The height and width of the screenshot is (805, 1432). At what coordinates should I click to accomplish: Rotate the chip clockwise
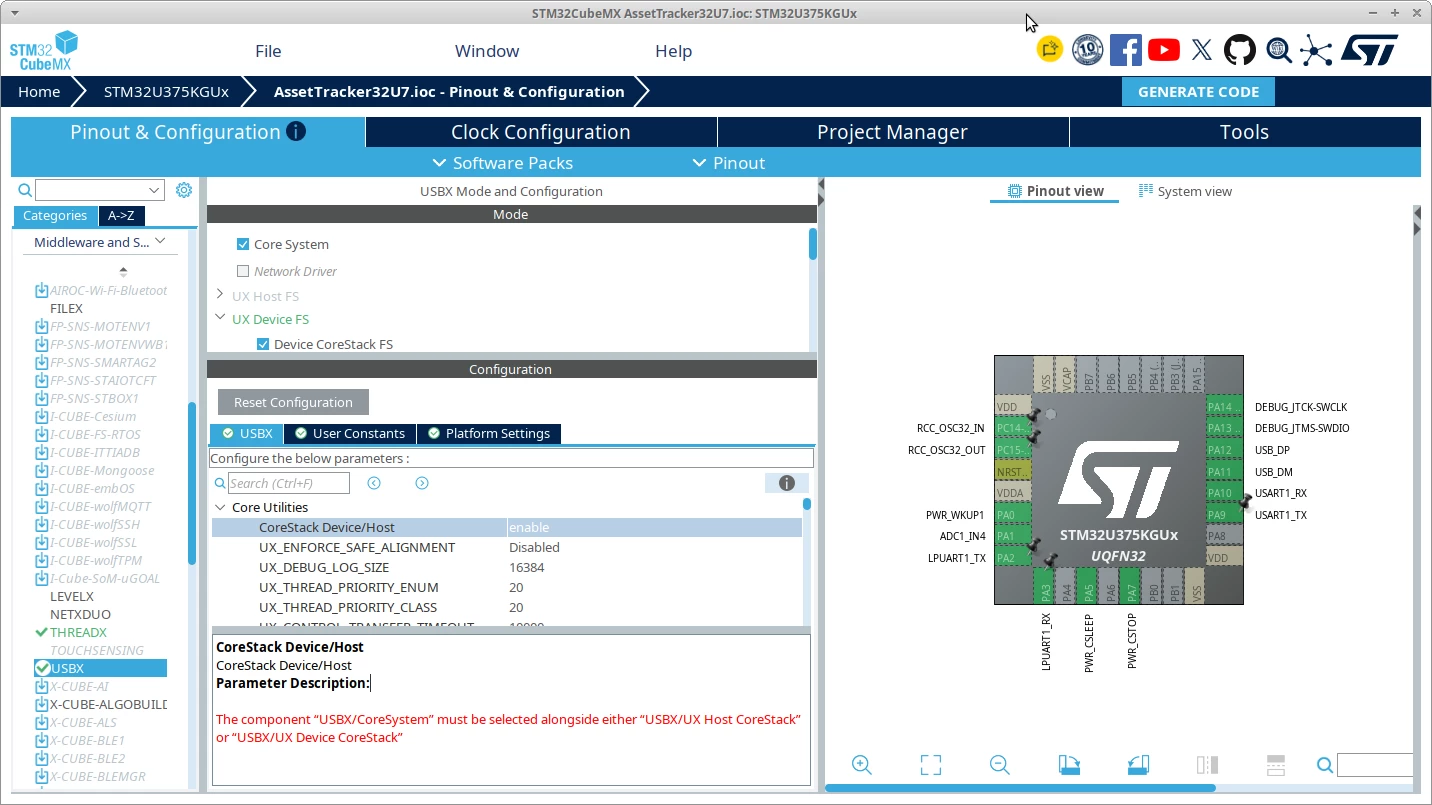tap(1069, 765)
